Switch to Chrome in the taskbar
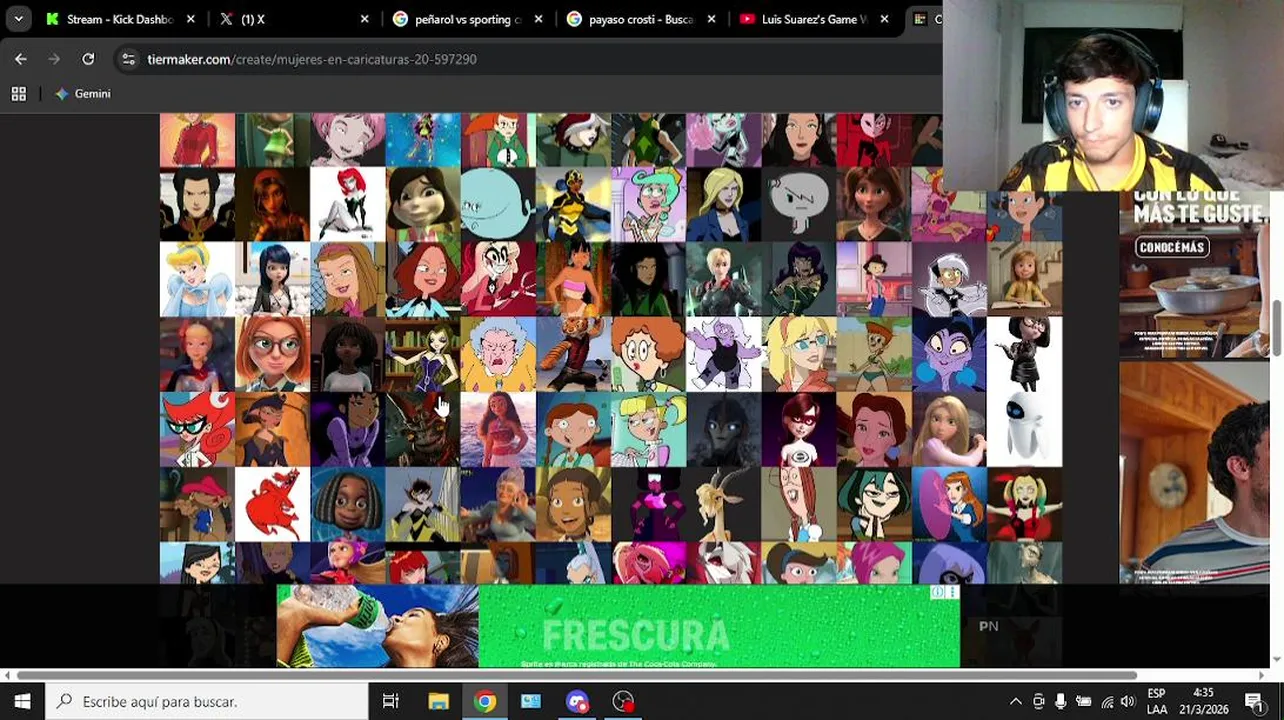1284x720 pixels. coord(484,702)
